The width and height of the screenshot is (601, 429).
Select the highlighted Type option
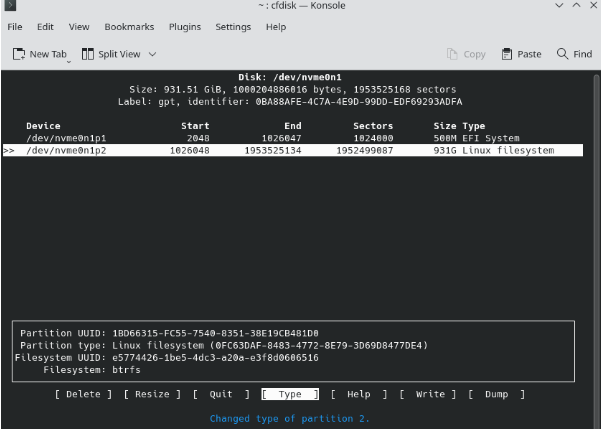pos(290,394)
